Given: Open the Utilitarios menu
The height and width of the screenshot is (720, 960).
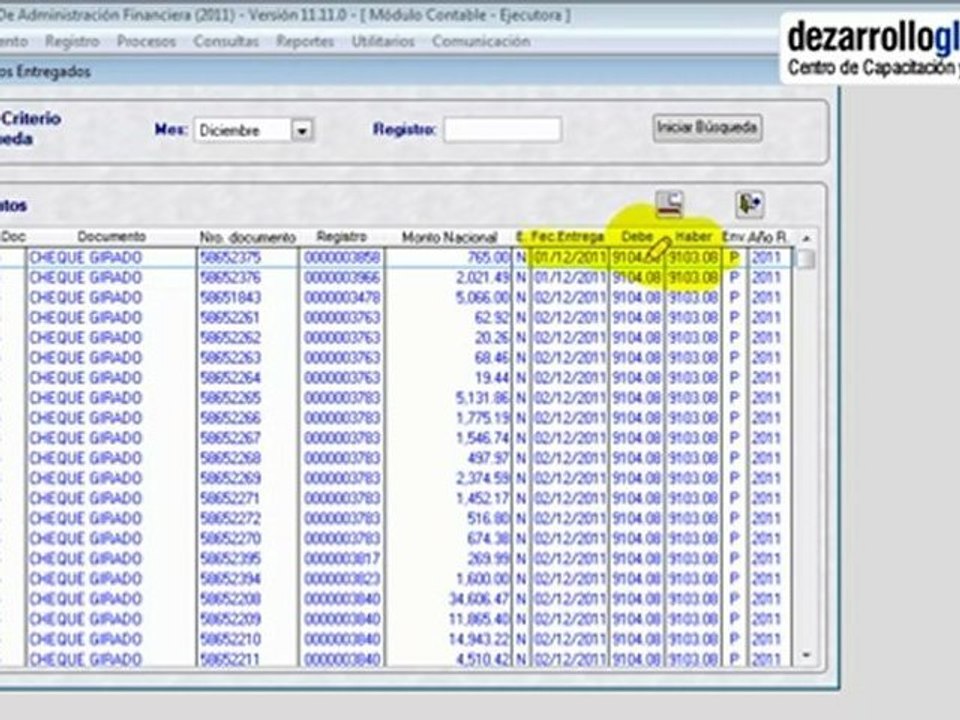Looking at the screenshot, I should click(383, 42).
